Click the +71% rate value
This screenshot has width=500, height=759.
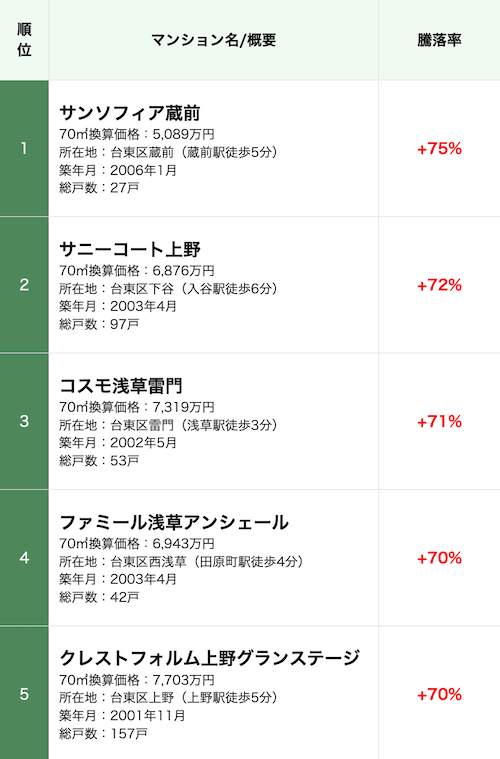[x=439, y=422]
